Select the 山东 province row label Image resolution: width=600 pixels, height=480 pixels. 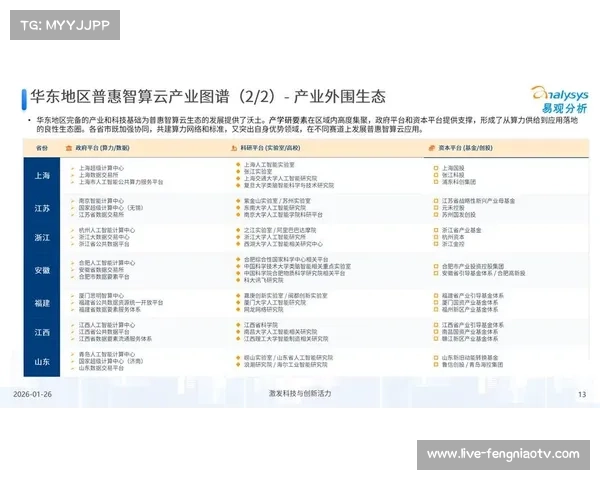(x=42, y=362)
